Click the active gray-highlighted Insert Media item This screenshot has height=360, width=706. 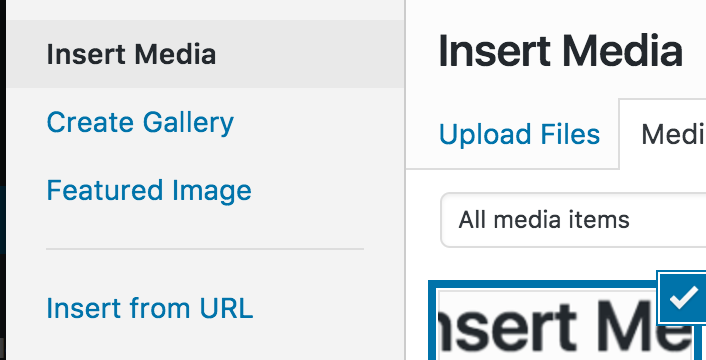point(206,54)
